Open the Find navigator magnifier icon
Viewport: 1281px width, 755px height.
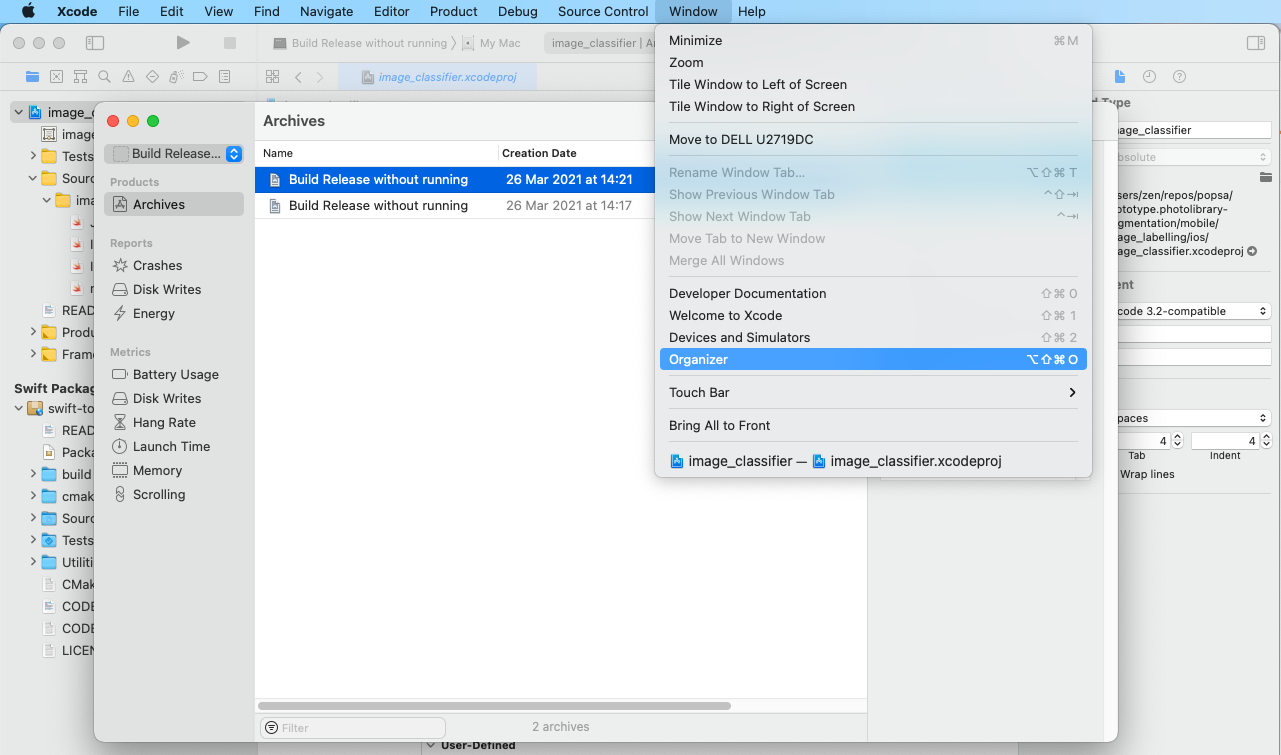[x=104, y=77]
